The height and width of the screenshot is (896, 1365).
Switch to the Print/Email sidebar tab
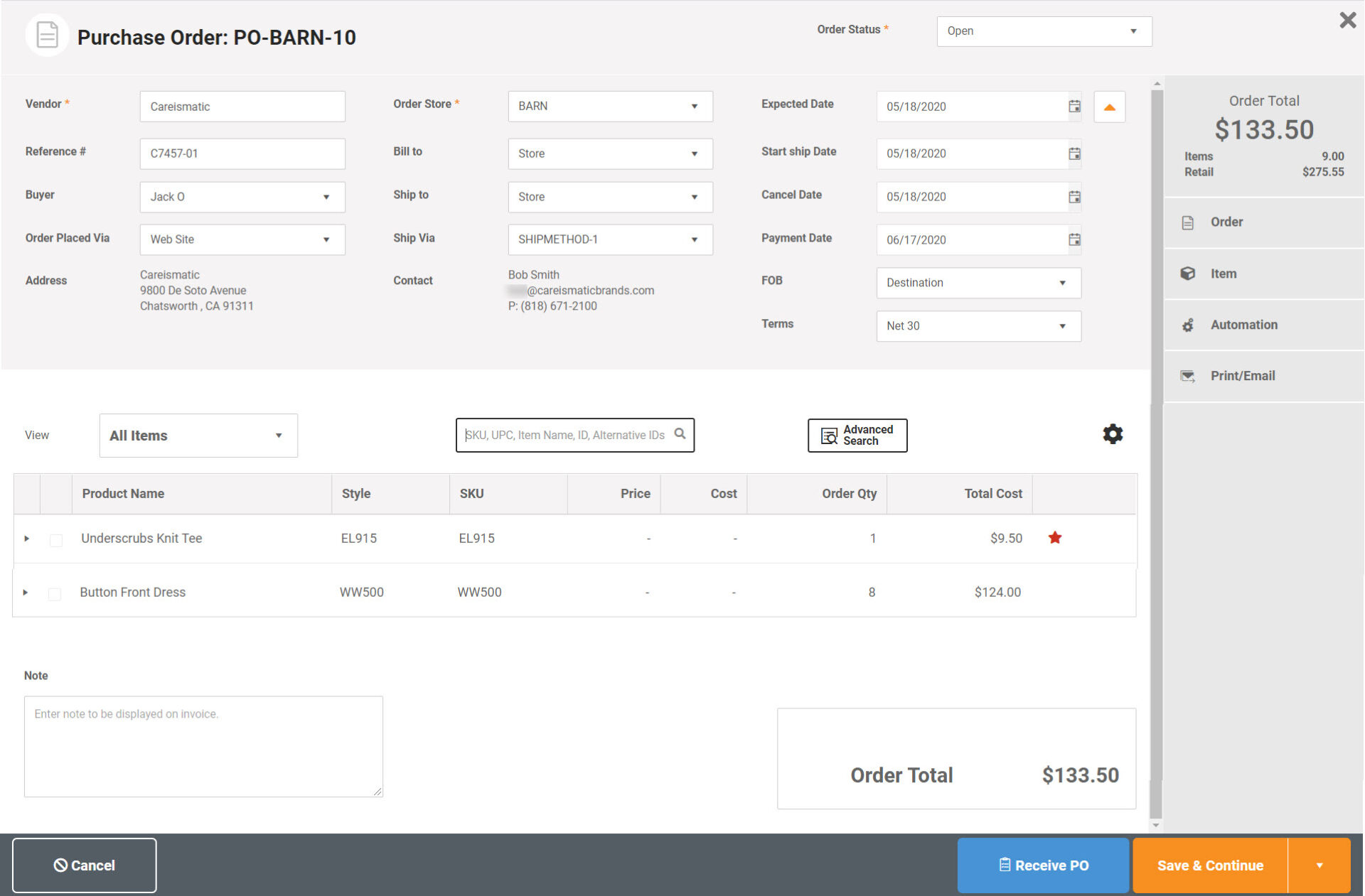coord(1263,376)
